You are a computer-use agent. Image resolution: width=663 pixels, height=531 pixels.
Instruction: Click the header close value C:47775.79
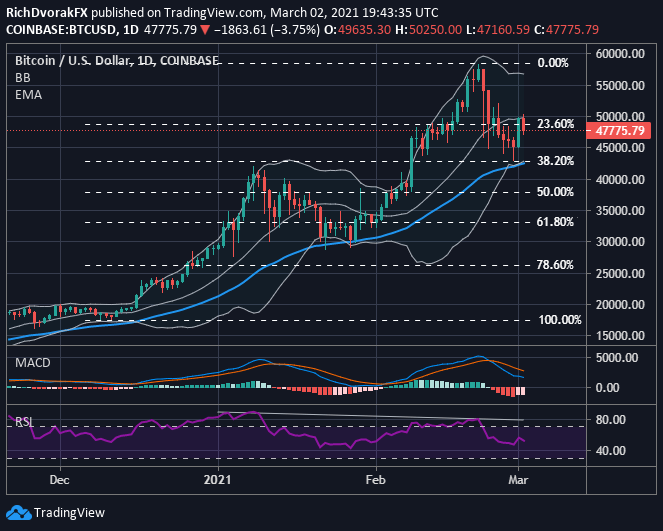pos(566,30)
